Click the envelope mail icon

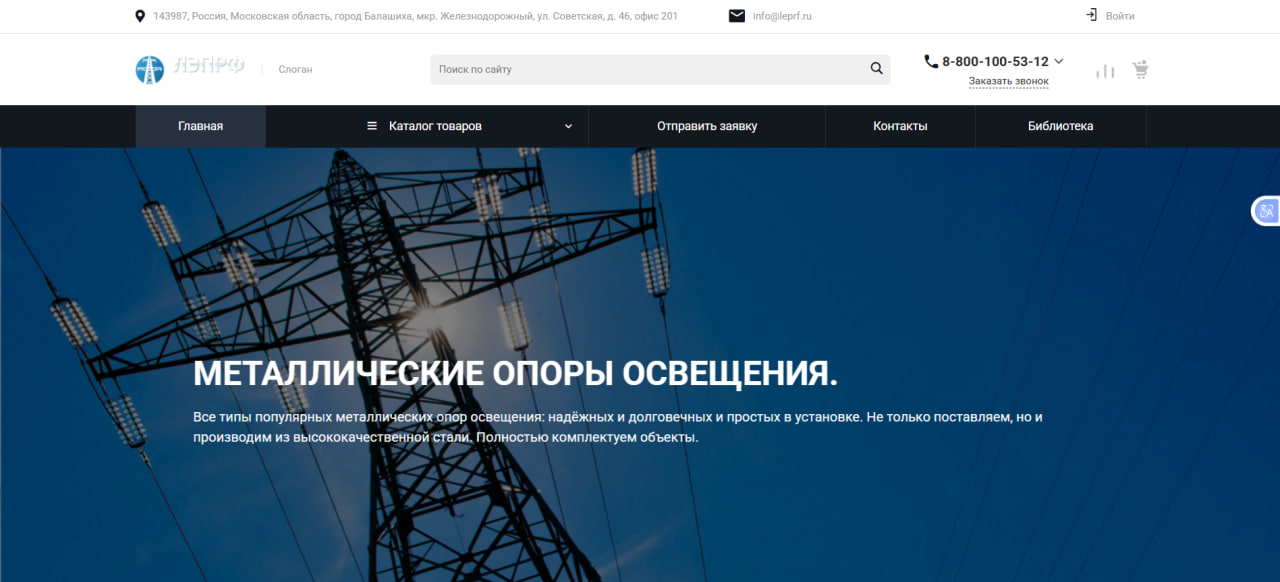point(737,16)
